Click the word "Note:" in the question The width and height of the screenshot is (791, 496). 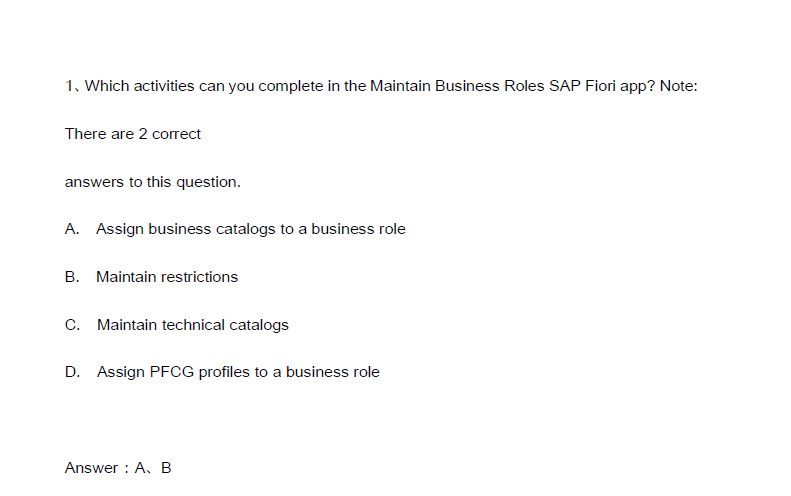point(678,86)
